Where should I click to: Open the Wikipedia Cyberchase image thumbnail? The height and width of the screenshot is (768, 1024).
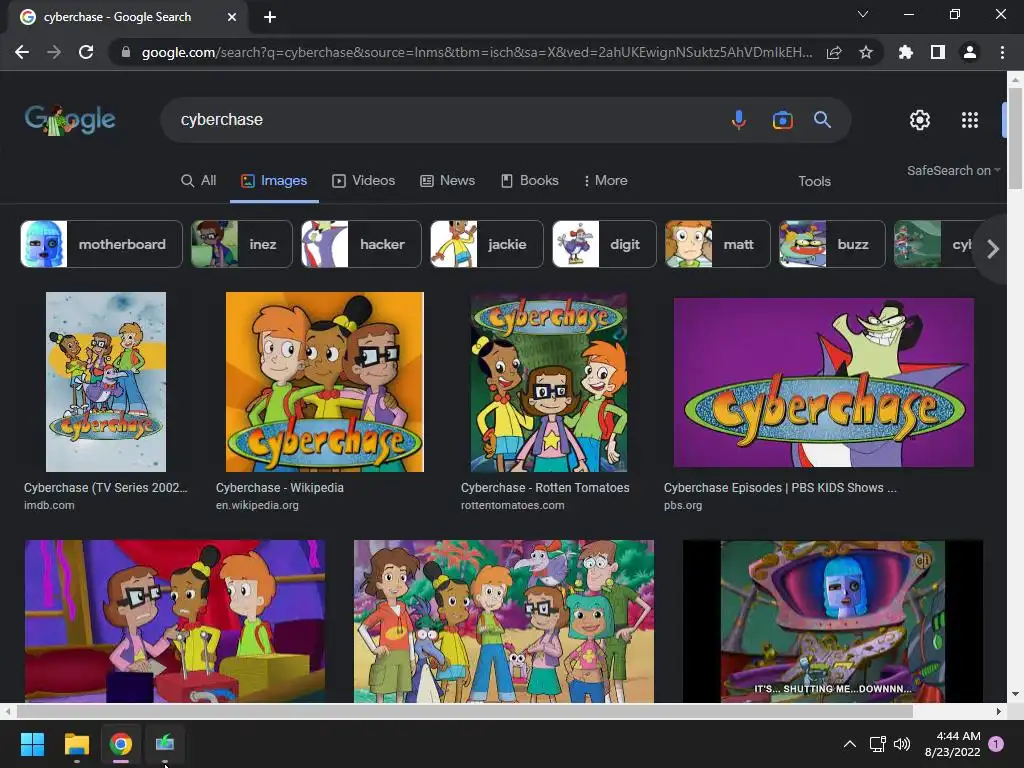point(325,382)
